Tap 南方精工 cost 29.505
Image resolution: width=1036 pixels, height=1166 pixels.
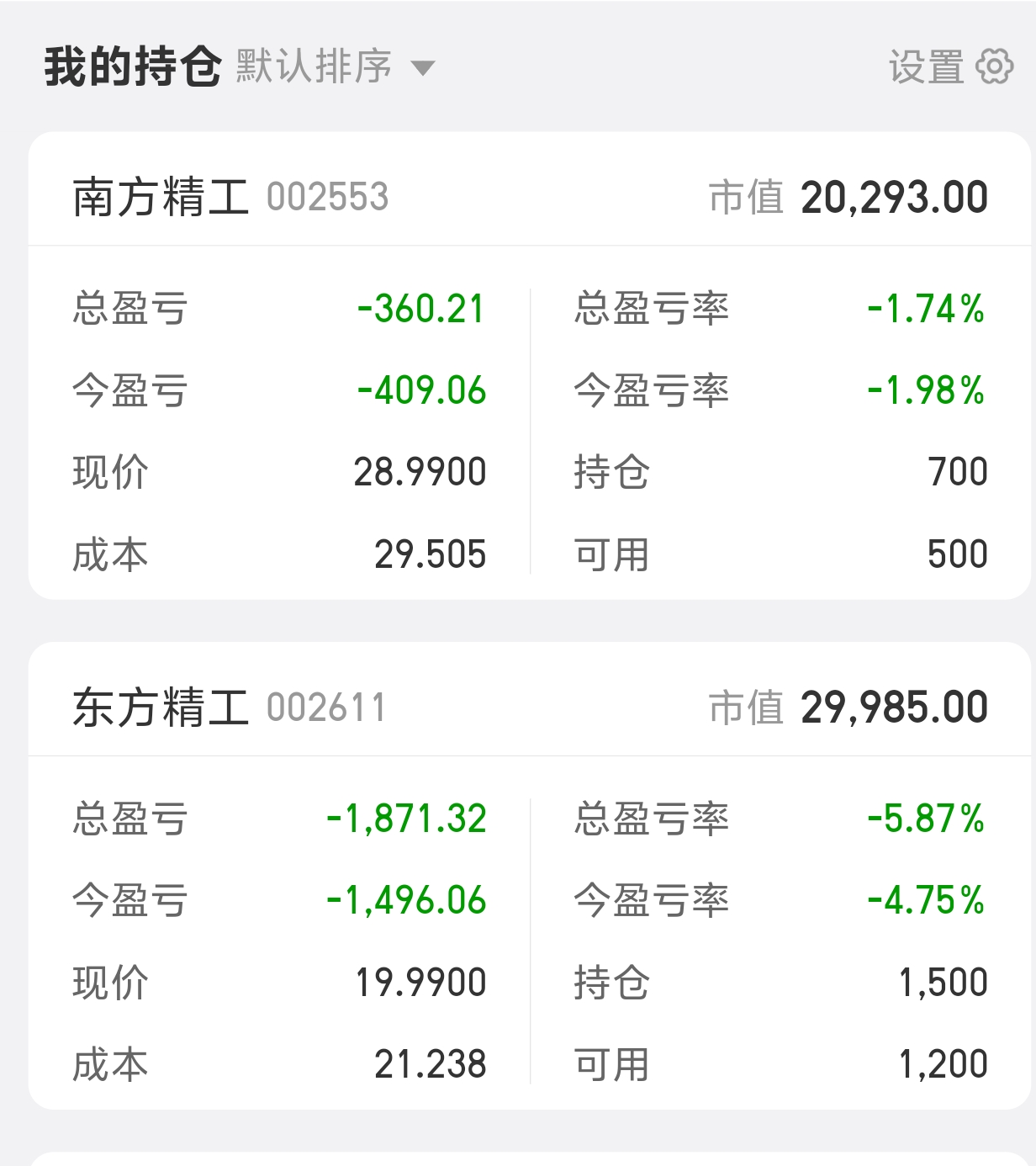[x=431, y=554]
